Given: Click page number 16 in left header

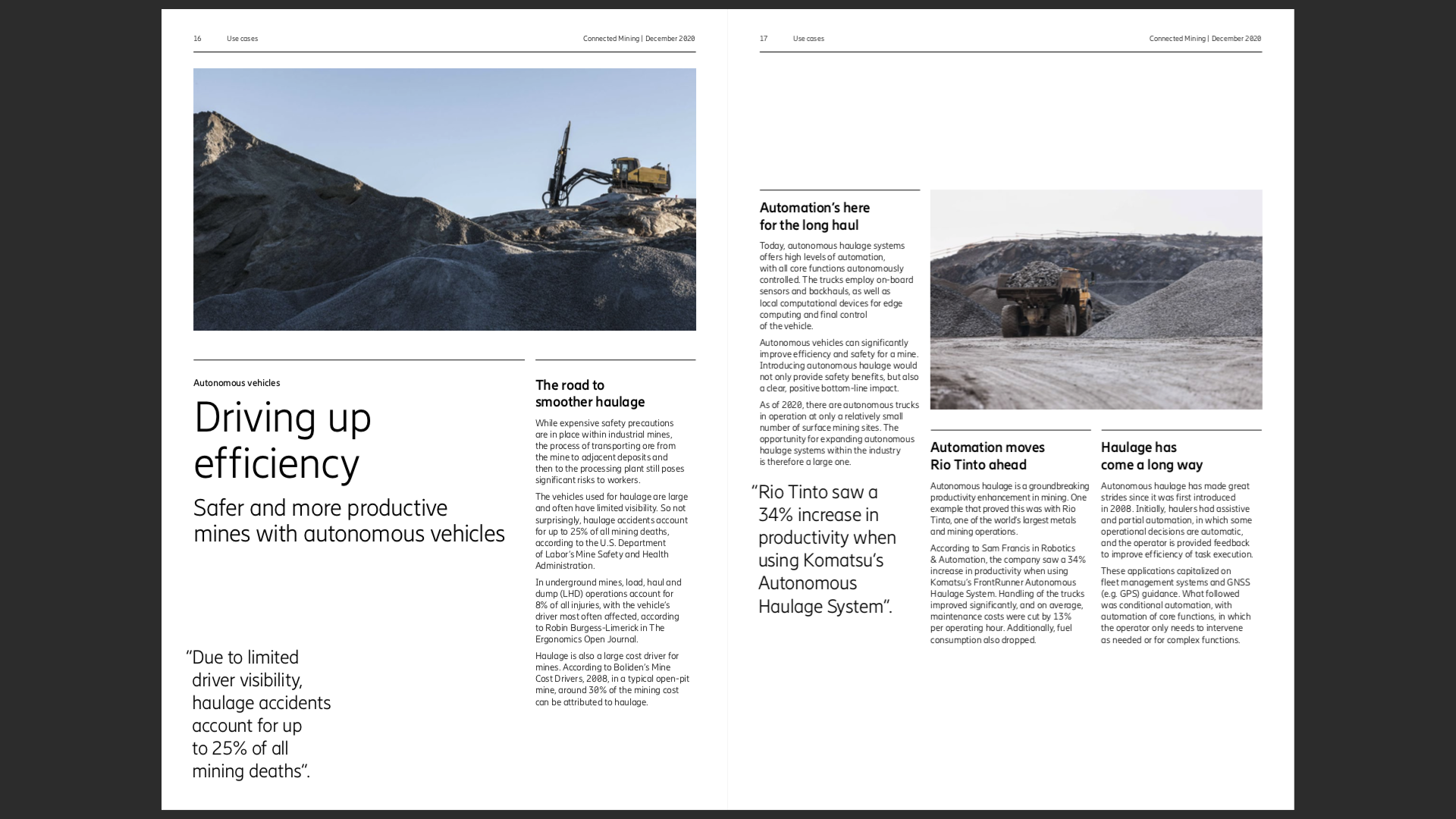Looking at the screenshot, I should [197, 39].
